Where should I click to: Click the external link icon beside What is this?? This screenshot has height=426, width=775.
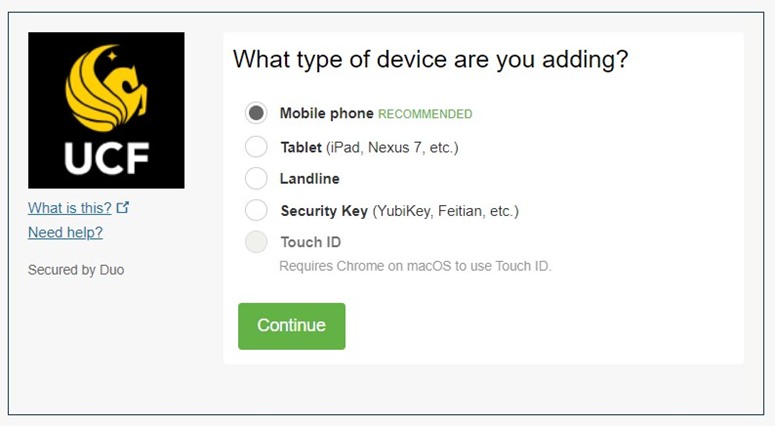(x=123, y=208)
